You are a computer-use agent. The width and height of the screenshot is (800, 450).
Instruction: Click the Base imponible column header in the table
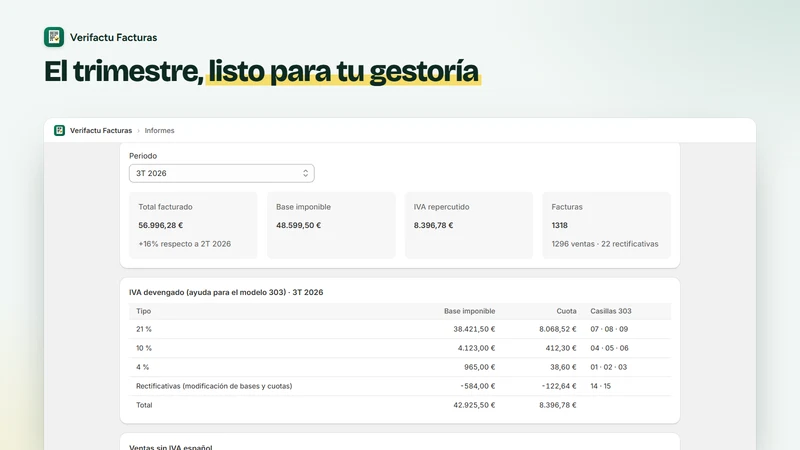click(469, 311)
